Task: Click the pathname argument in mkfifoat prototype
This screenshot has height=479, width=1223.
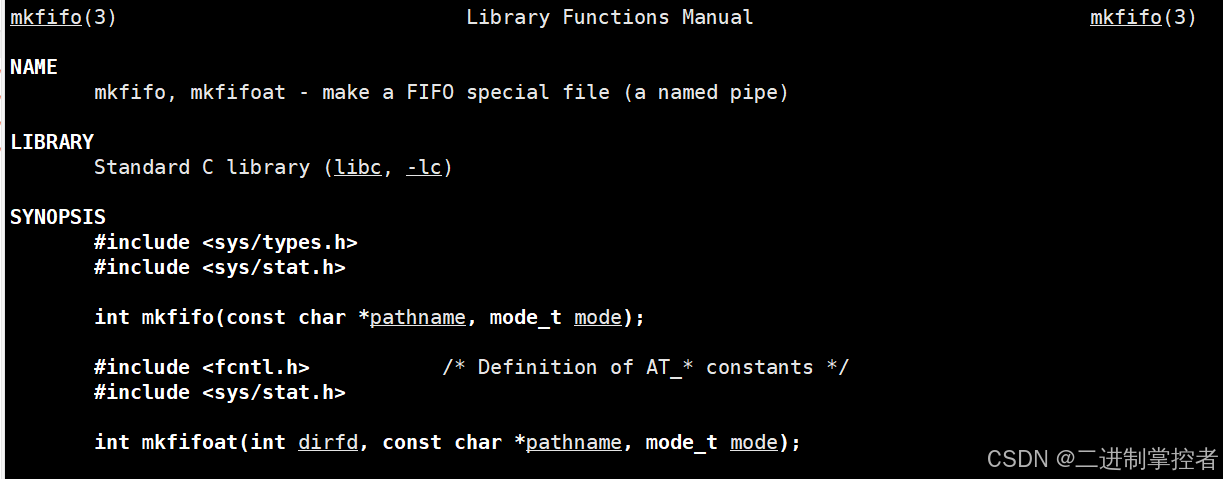Action: click(x=573, y=442)
